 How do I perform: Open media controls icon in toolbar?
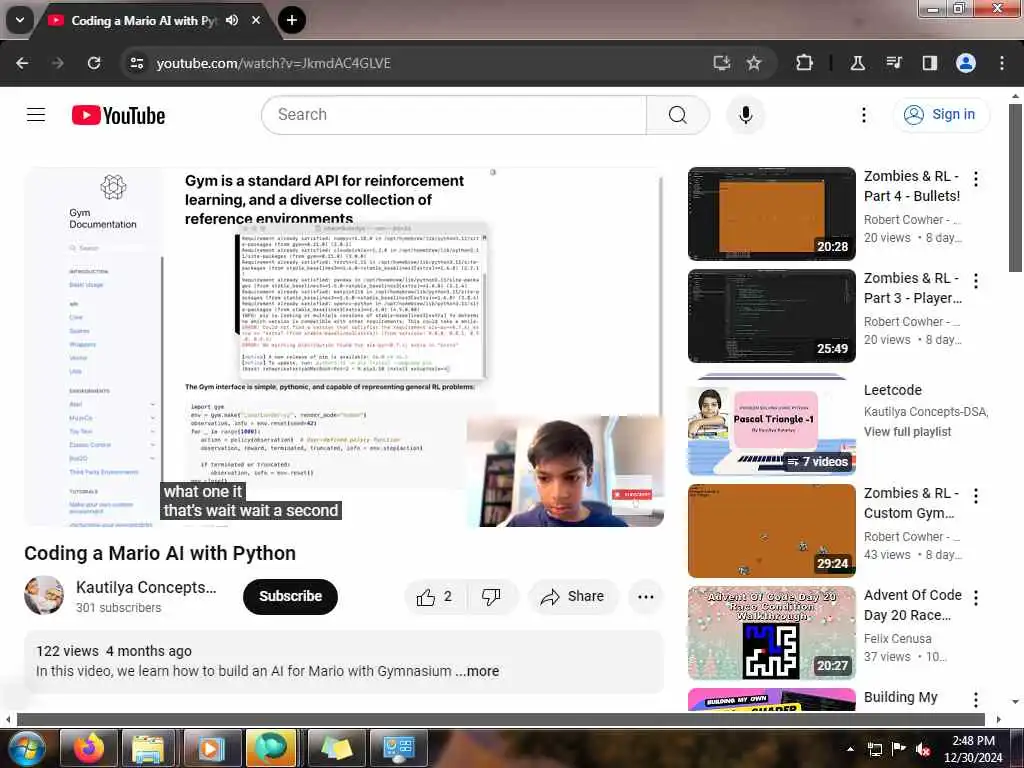coord(893,63)
